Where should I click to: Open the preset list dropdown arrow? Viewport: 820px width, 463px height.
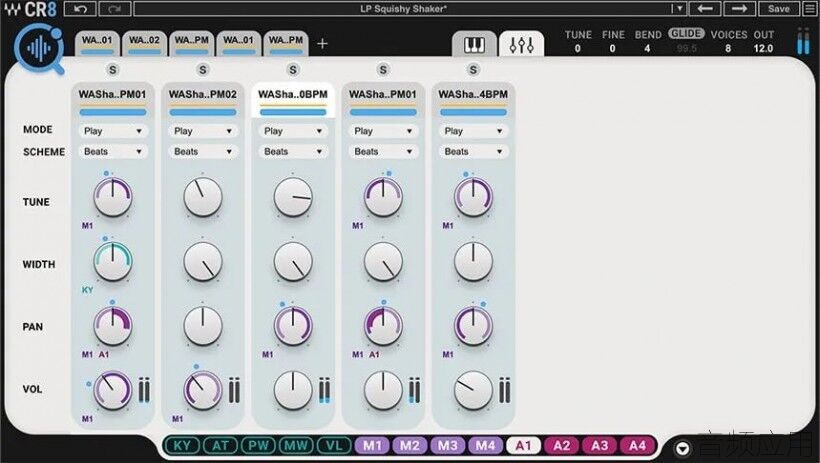(679, 9)
